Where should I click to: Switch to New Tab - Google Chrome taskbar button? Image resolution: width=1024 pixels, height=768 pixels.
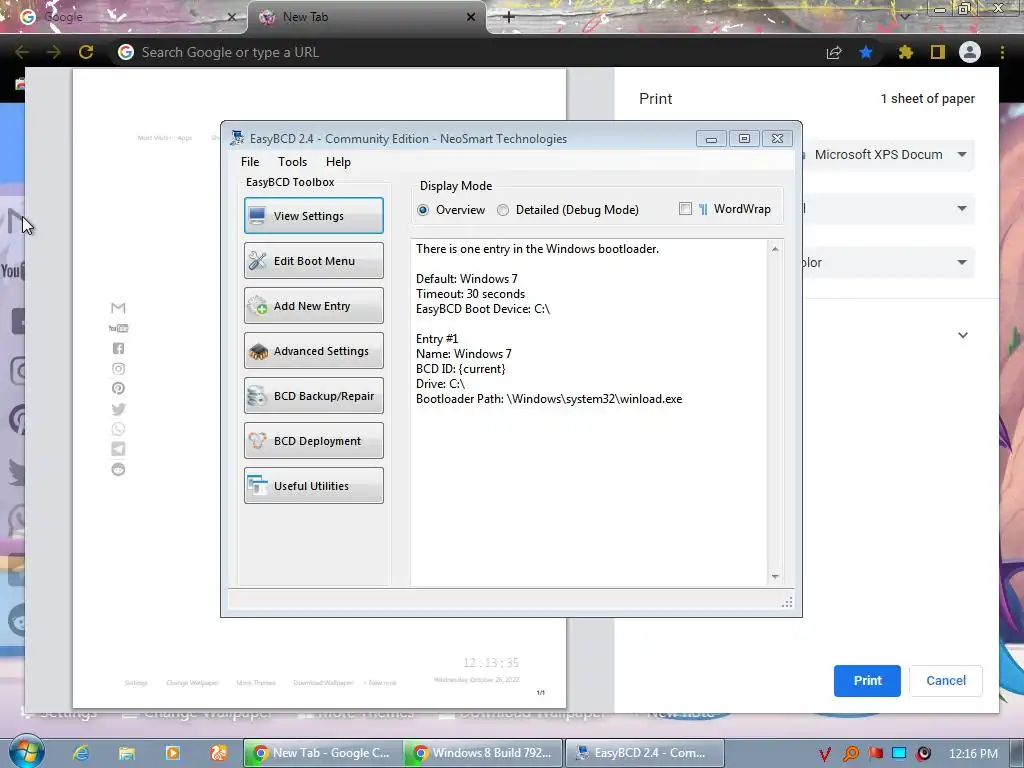coord(323,753)
